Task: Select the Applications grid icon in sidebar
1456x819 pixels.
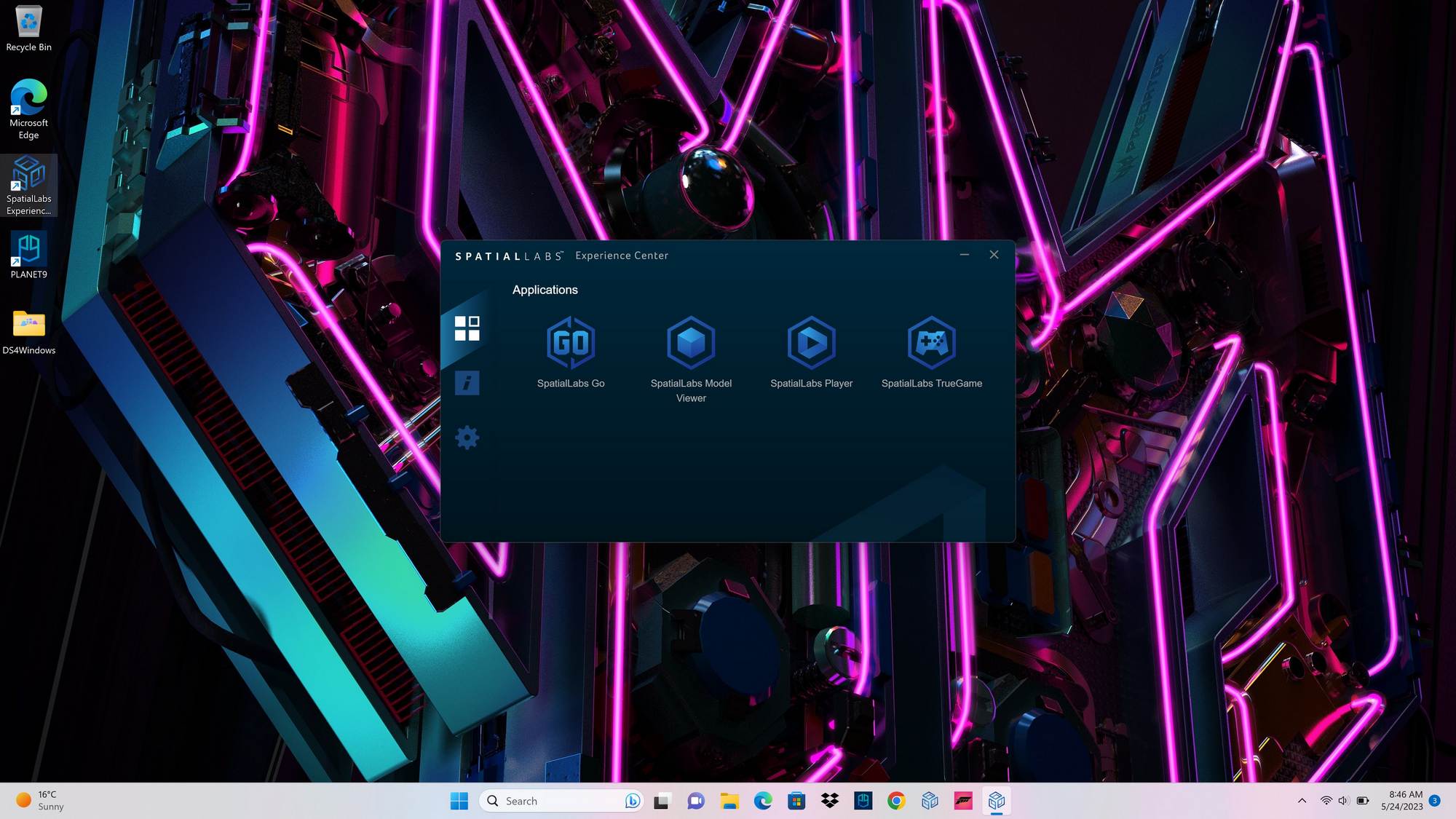Action: (467, 328)
